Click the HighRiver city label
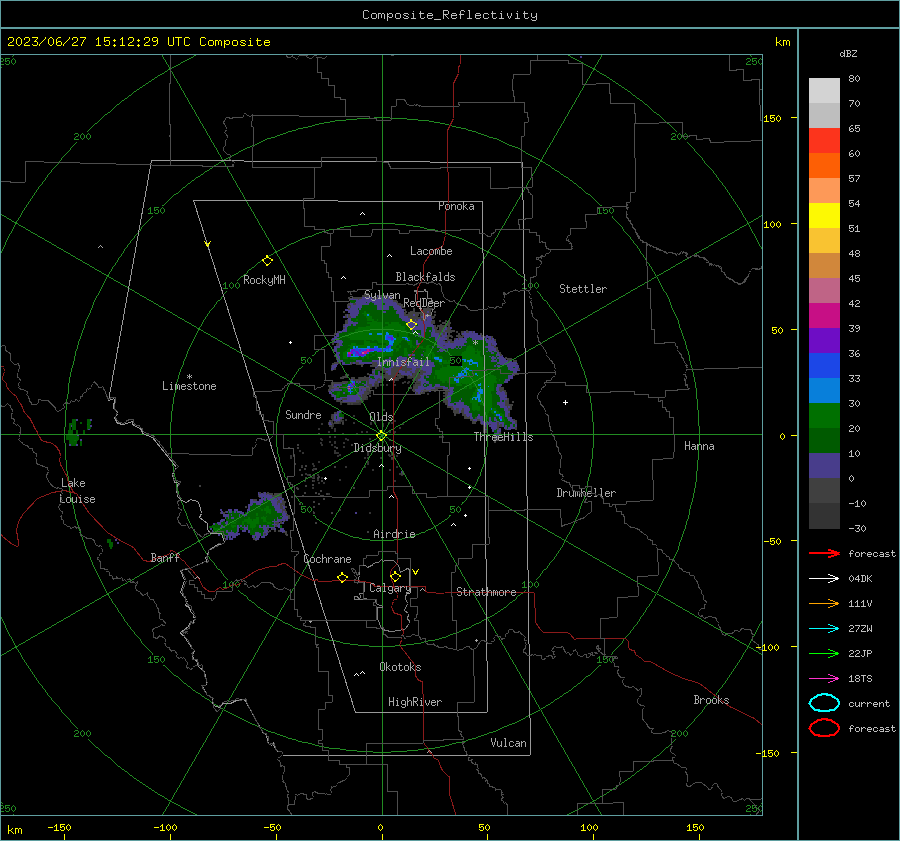Viewport: 900px width, 841px height. 415,702
